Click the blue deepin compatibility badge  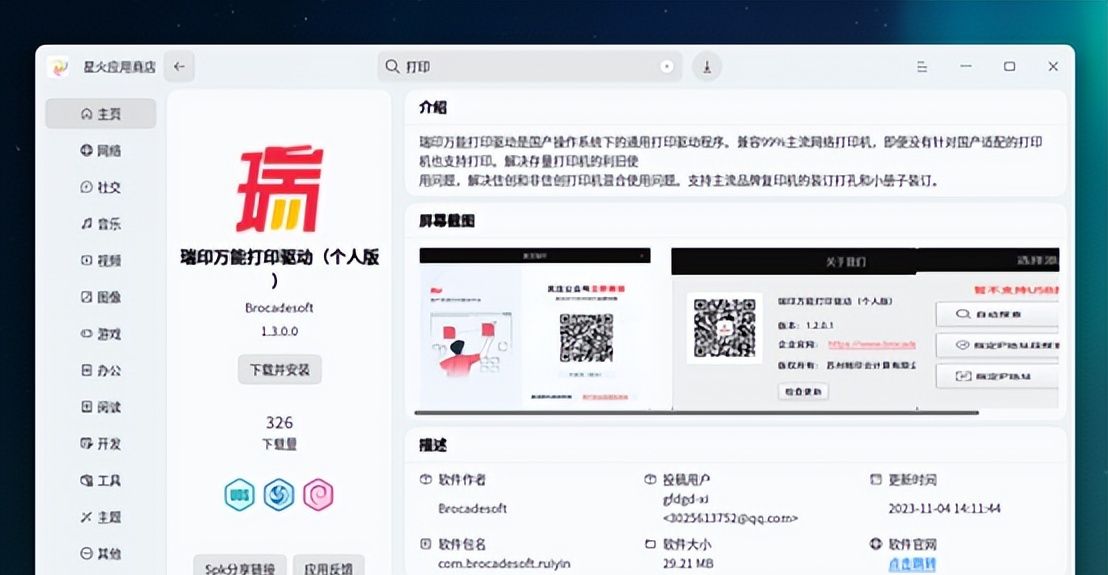[x=279, y=495]
